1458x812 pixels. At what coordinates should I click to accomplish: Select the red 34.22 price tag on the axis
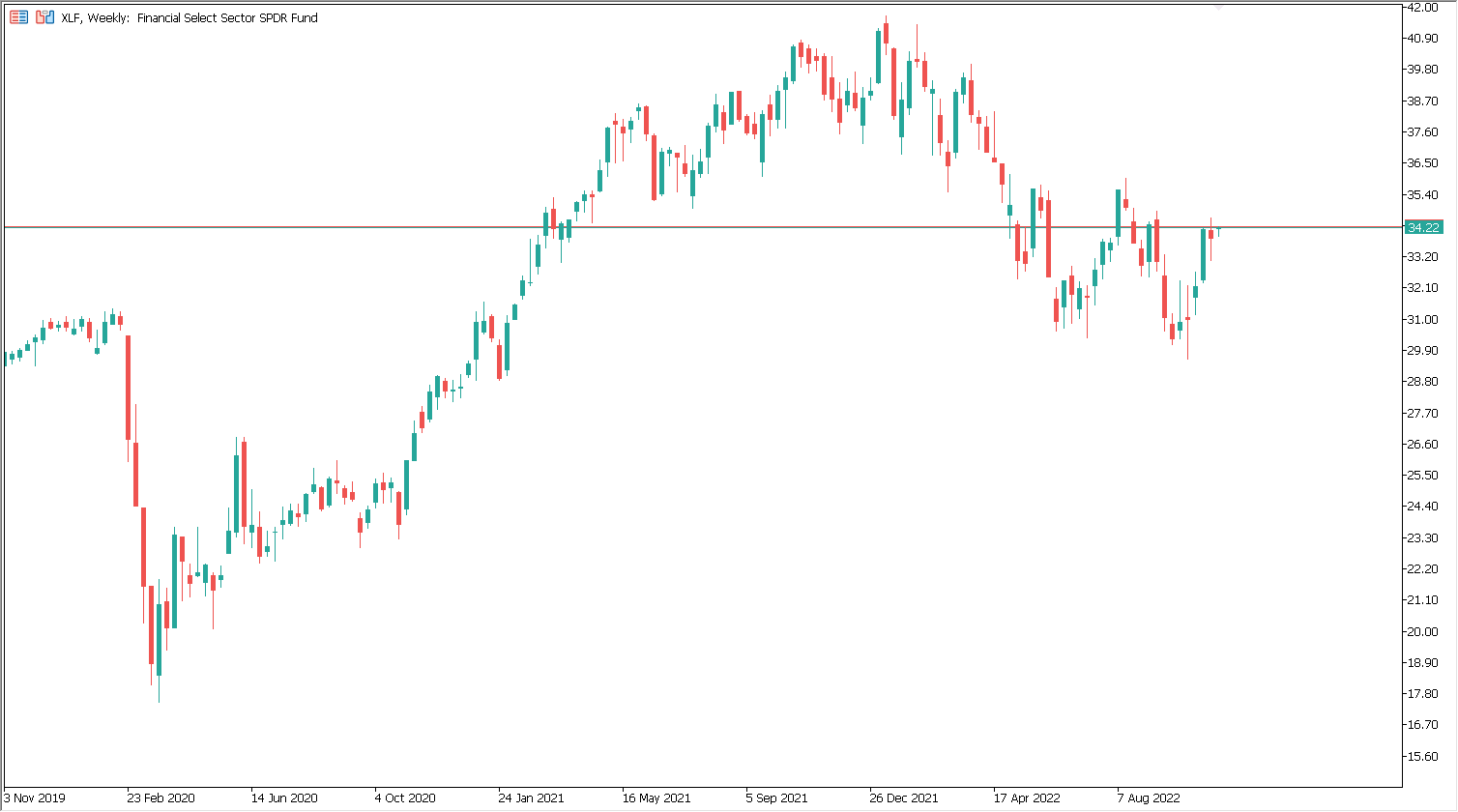click(1423, 227)
